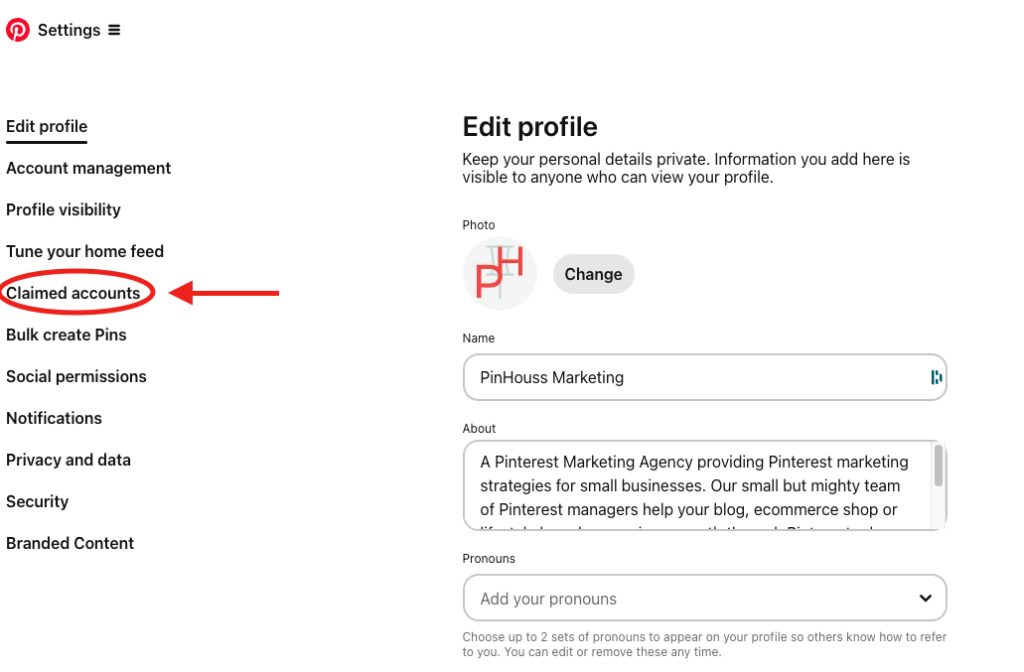The width and height of the screenshot is (1024, 672).
Task: Navigate to Social permissions
Action: click(76, 376)
